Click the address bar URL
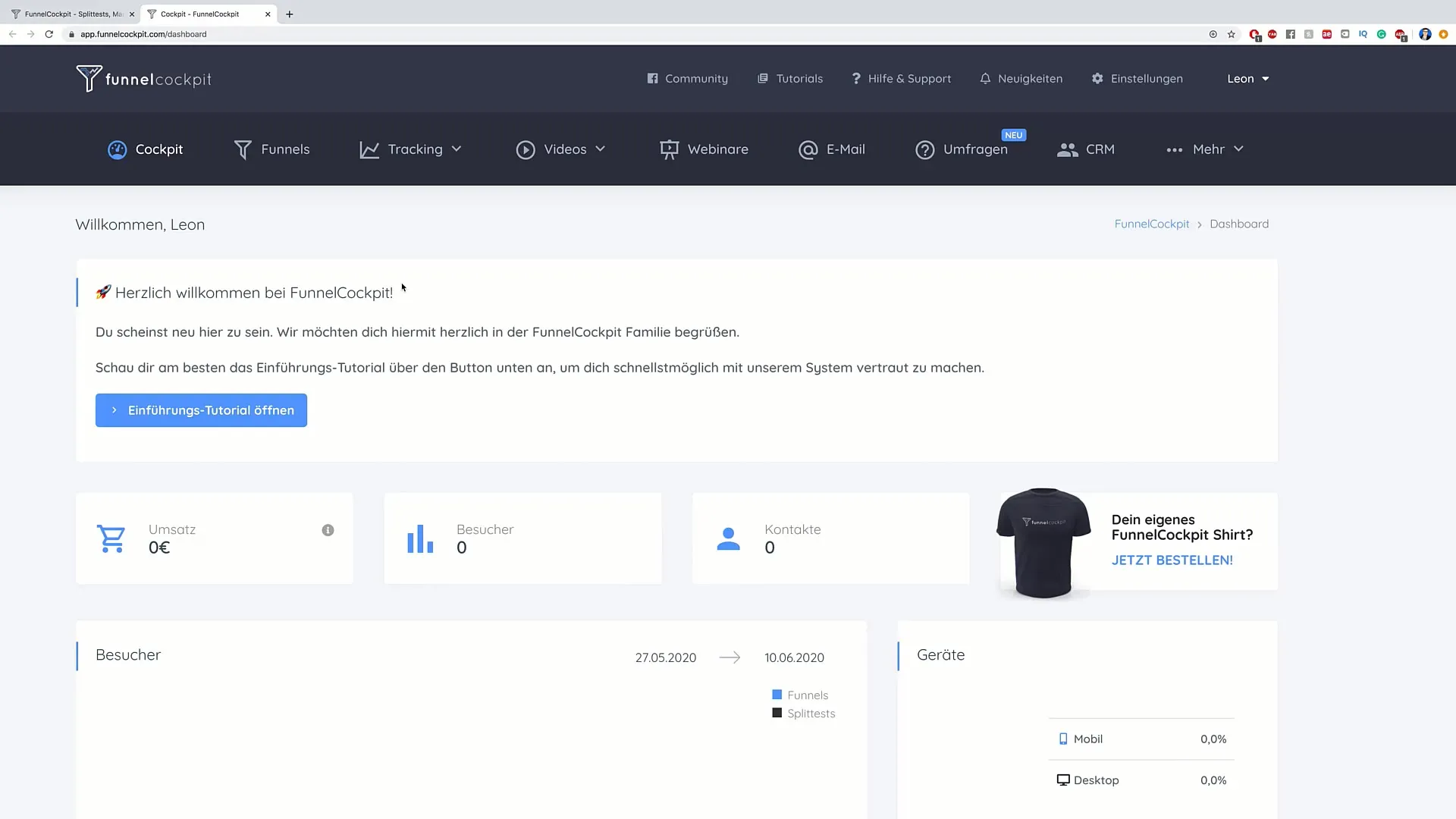The width and height of the screenshot is (1456, 819). pos(143,34)
